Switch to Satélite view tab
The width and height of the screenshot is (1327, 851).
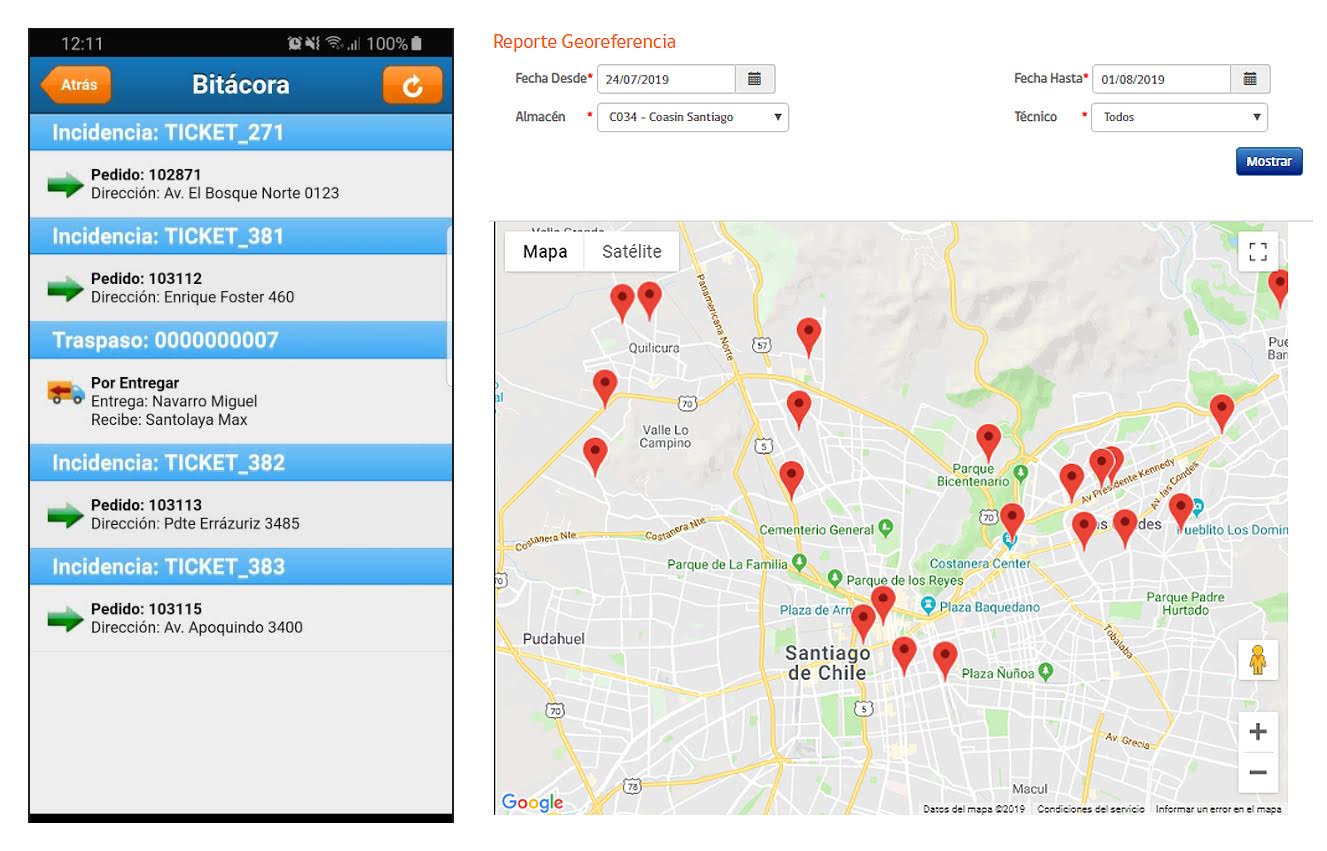pyautogui.click(x=632, y=252)
